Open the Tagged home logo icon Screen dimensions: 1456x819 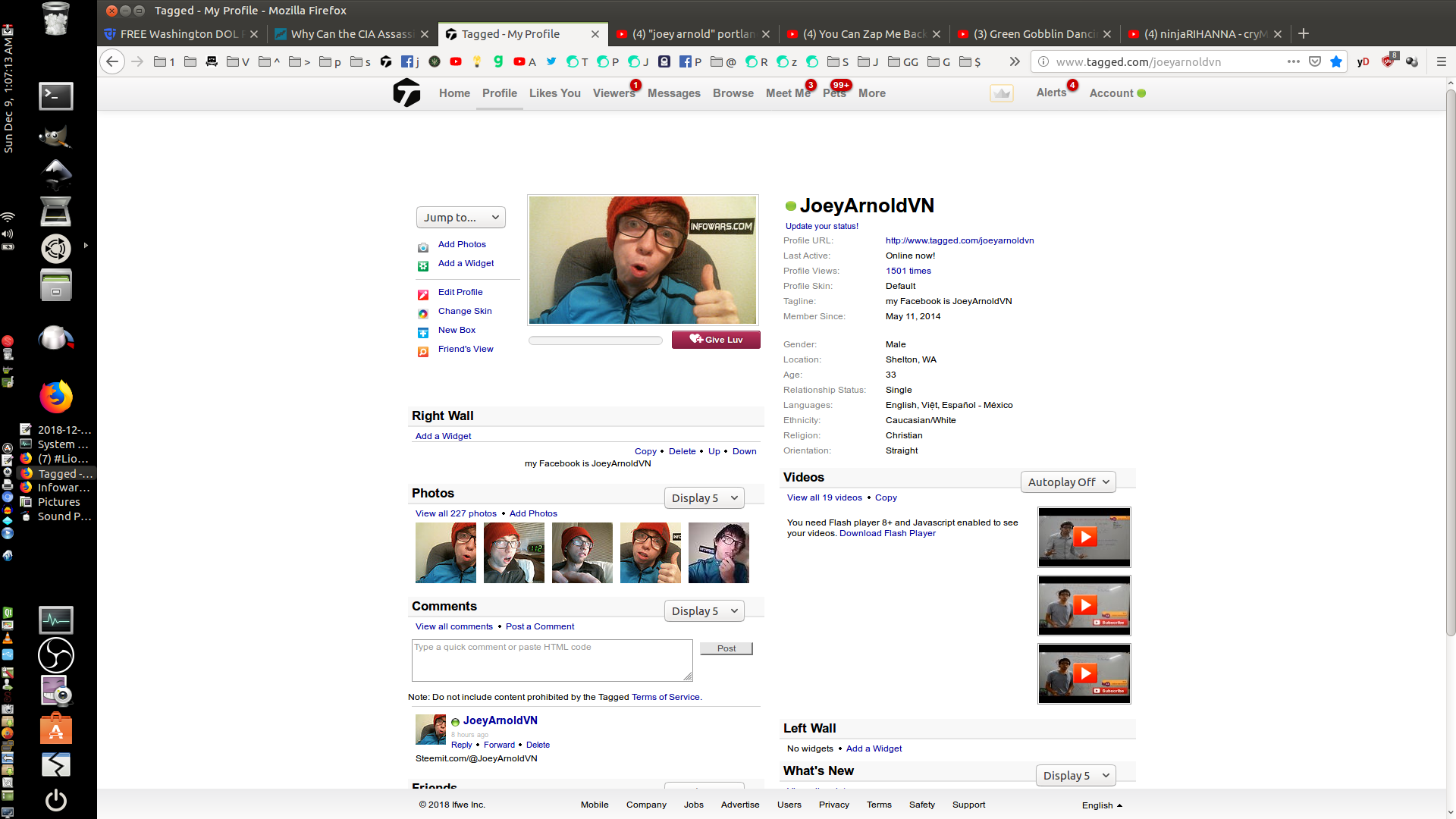pyautogui.click(x=407, y=93)
